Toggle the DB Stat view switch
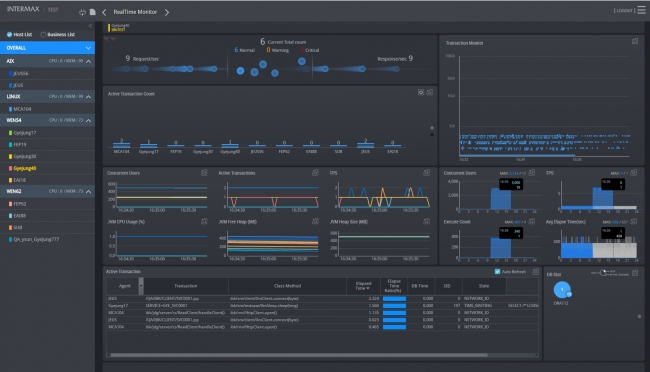 click(x=604, y=272)
